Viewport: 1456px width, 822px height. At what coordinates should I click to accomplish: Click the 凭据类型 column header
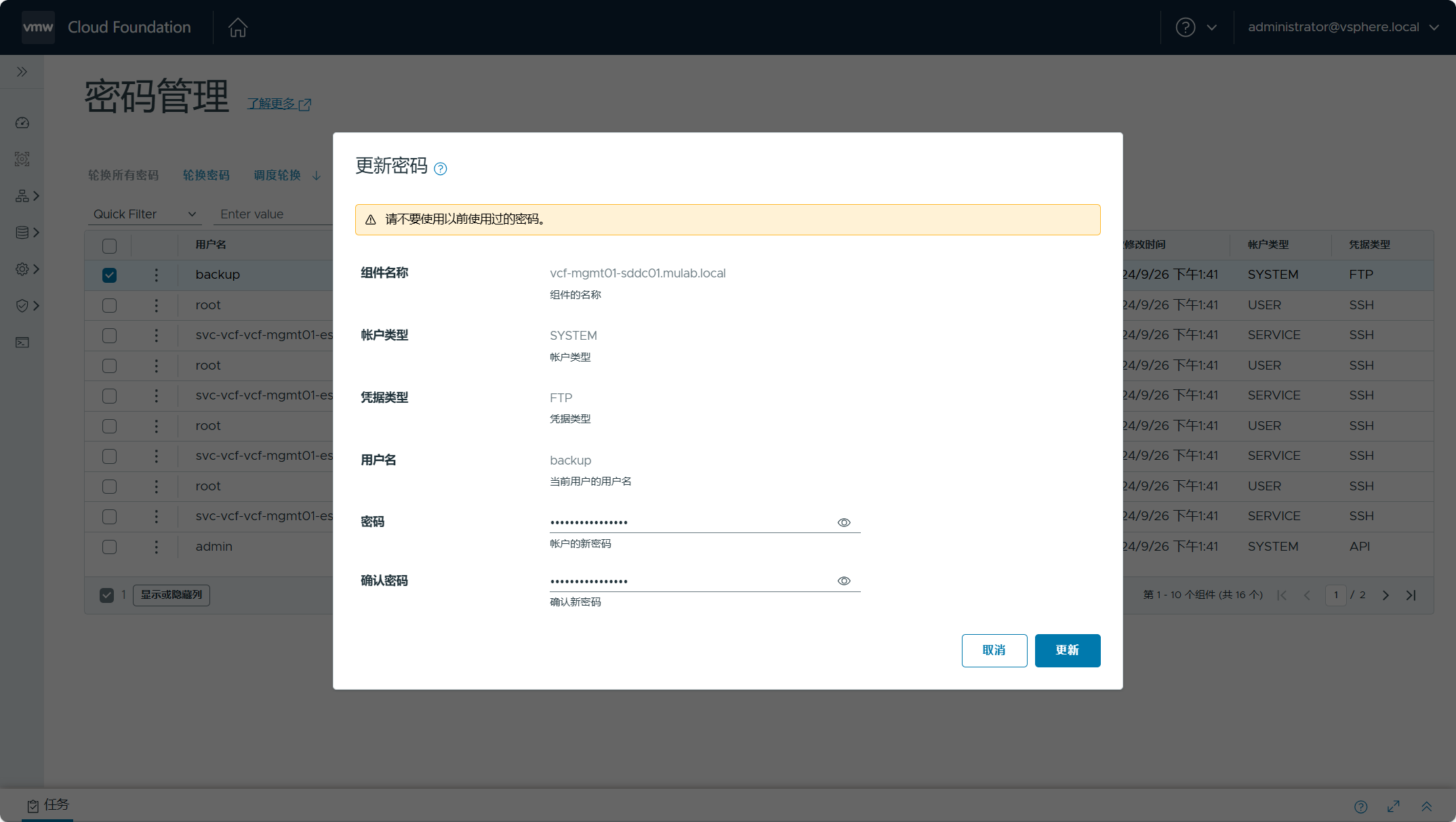tap(1369, 245)
